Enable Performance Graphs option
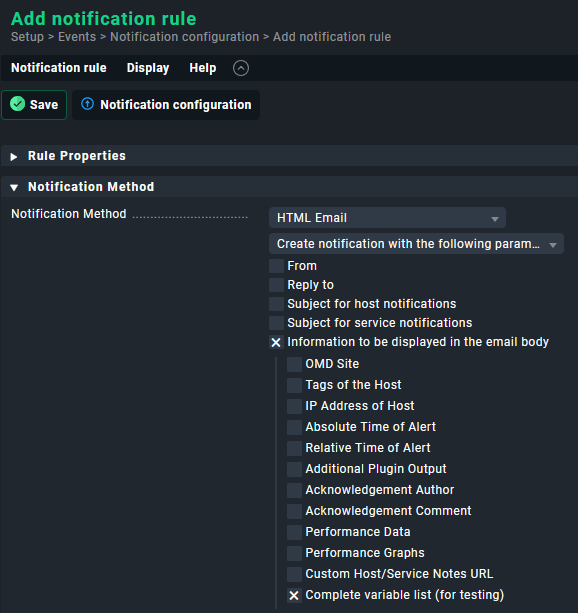578x613 pixels. [294, 553]
